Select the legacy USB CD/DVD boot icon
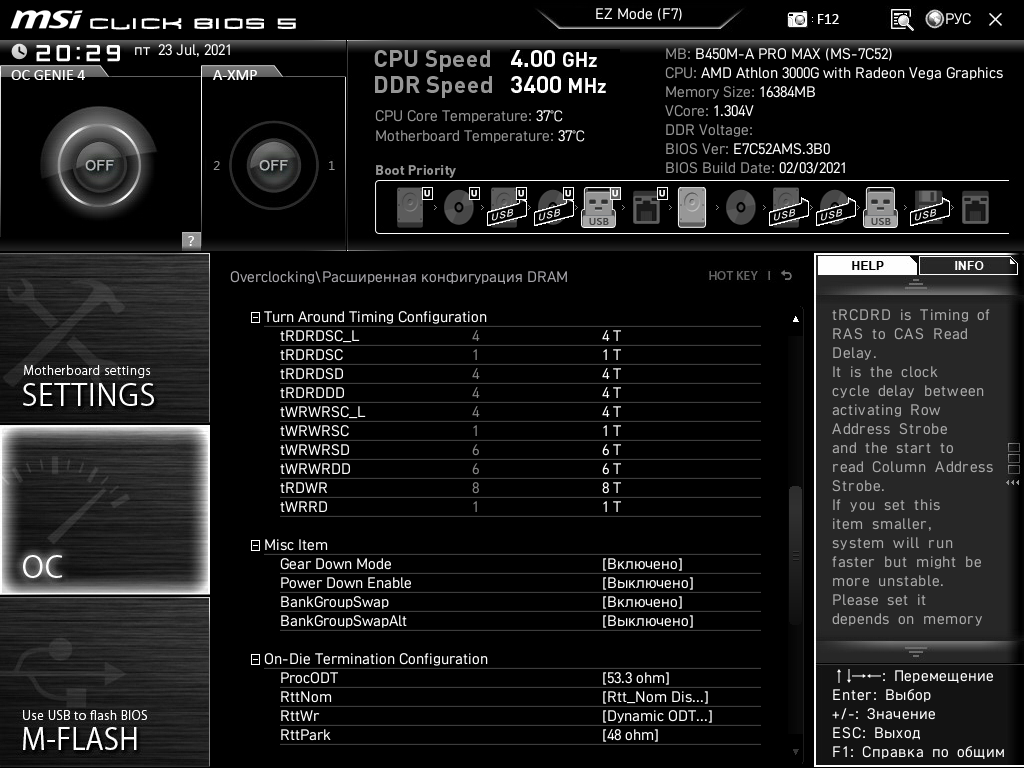Image resolution: width=1024 pixels, height=768 pixels. point(836,207)
